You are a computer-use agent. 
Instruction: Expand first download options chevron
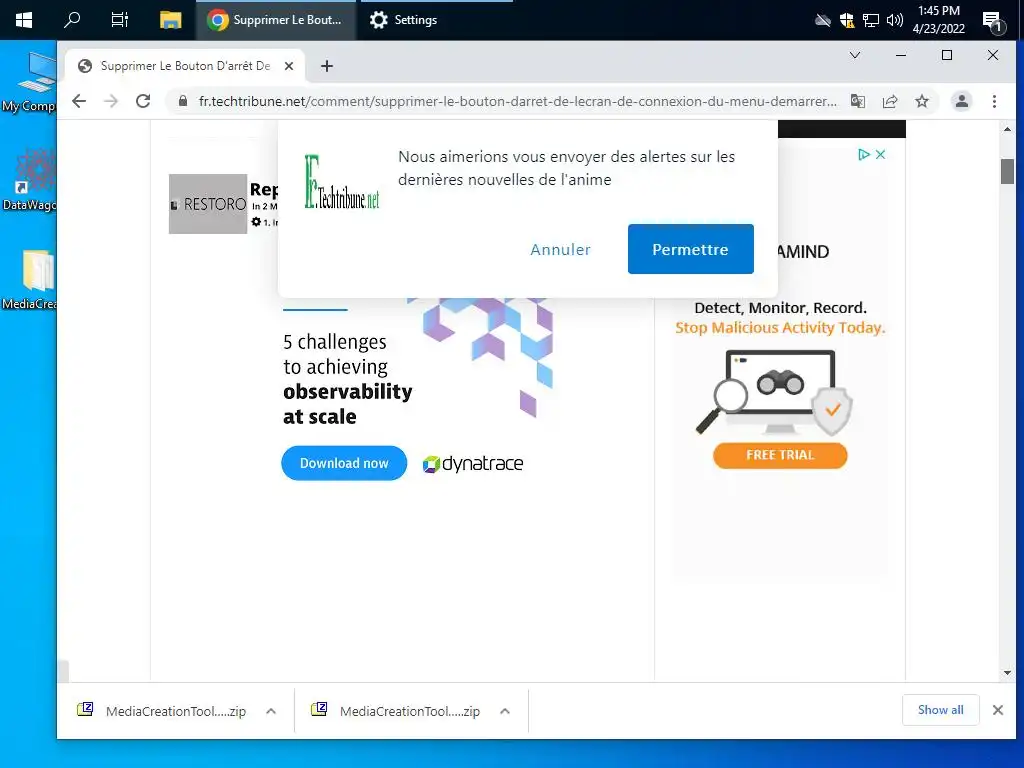[x=271, y=711]
